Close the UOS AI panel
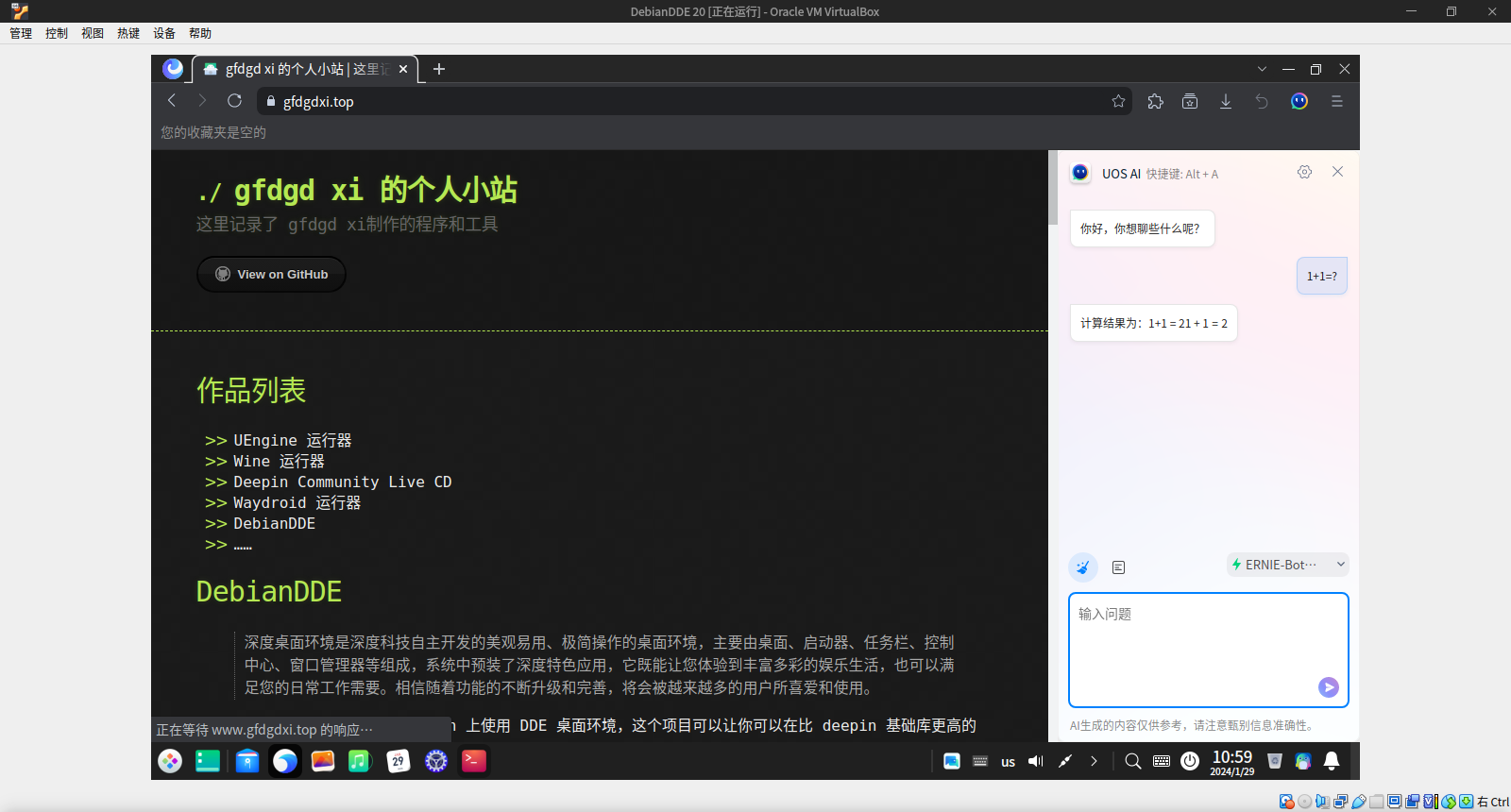 click(1337, 172)
